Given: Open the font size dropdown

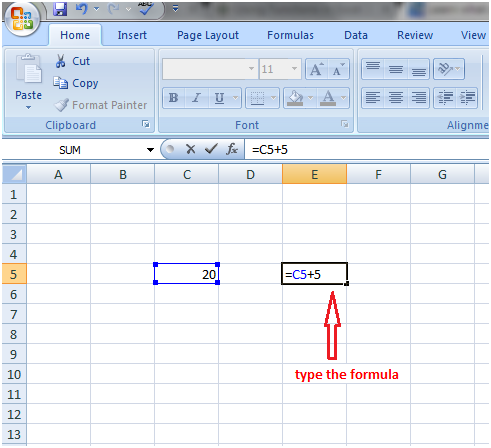Looking at the screenshot, I should point(294,69).
